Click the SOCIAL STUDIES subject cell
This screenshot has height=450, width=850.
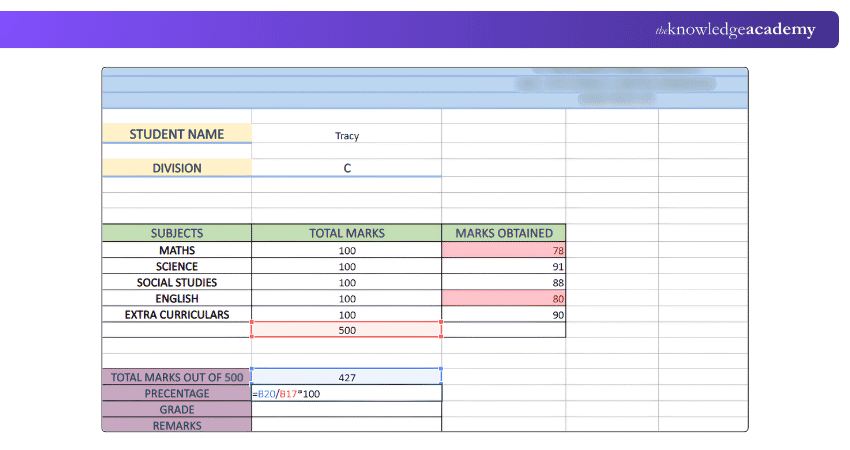point(177,282)
